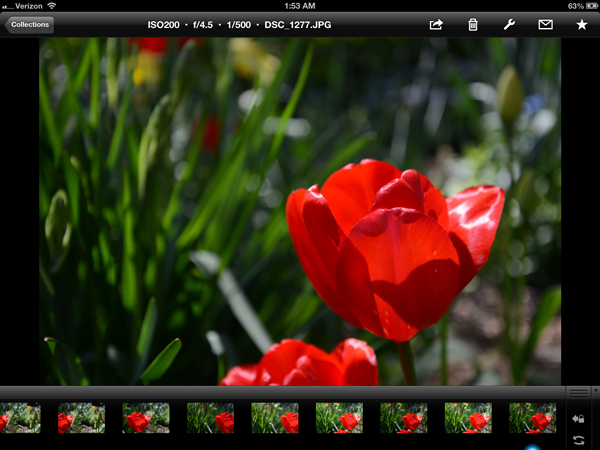This screenshot has height=450, width=600.
Task: Toggle the star favorite for DSC_1277.JPG
Action: (581, 24)
